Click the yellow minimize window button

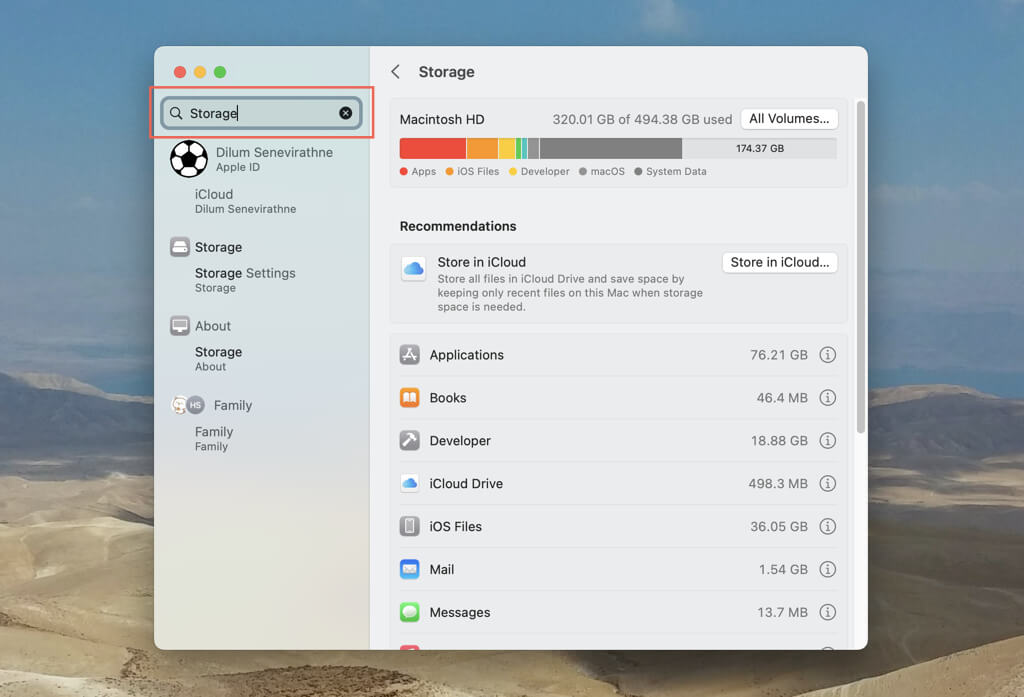(200, 72)
